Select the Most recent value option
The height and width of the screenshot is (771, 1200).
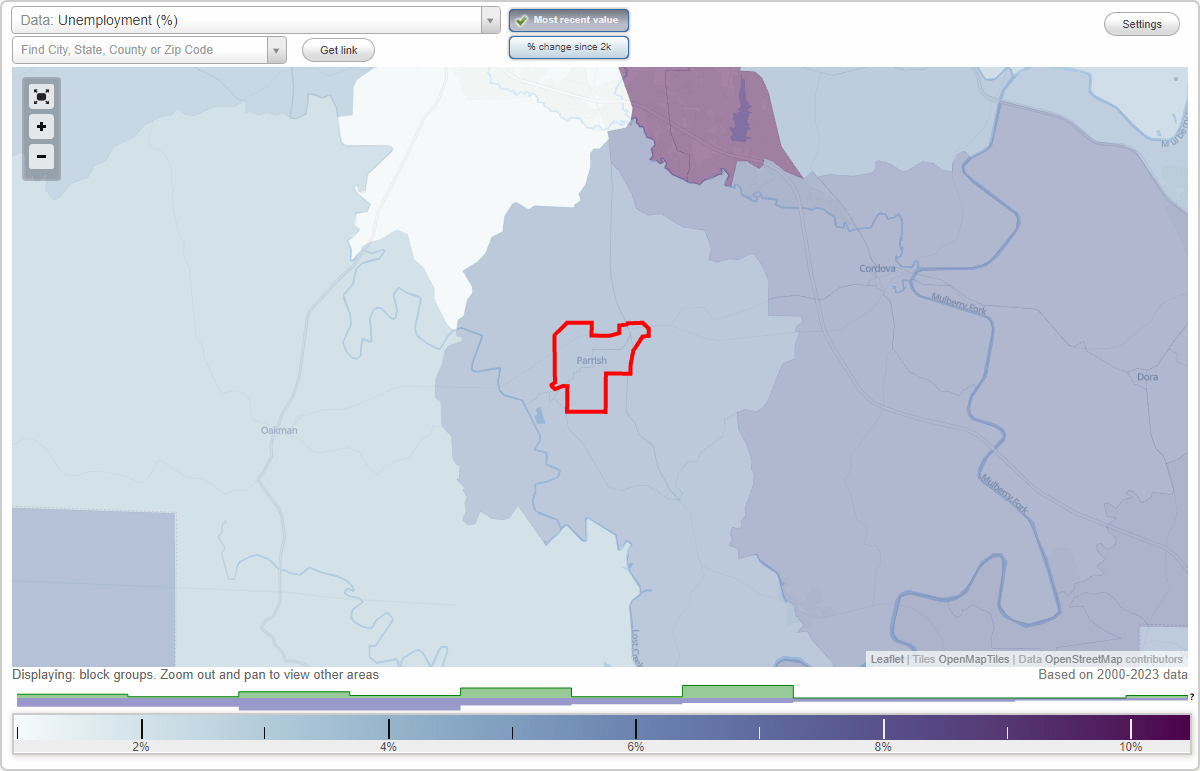coord(569,20)
